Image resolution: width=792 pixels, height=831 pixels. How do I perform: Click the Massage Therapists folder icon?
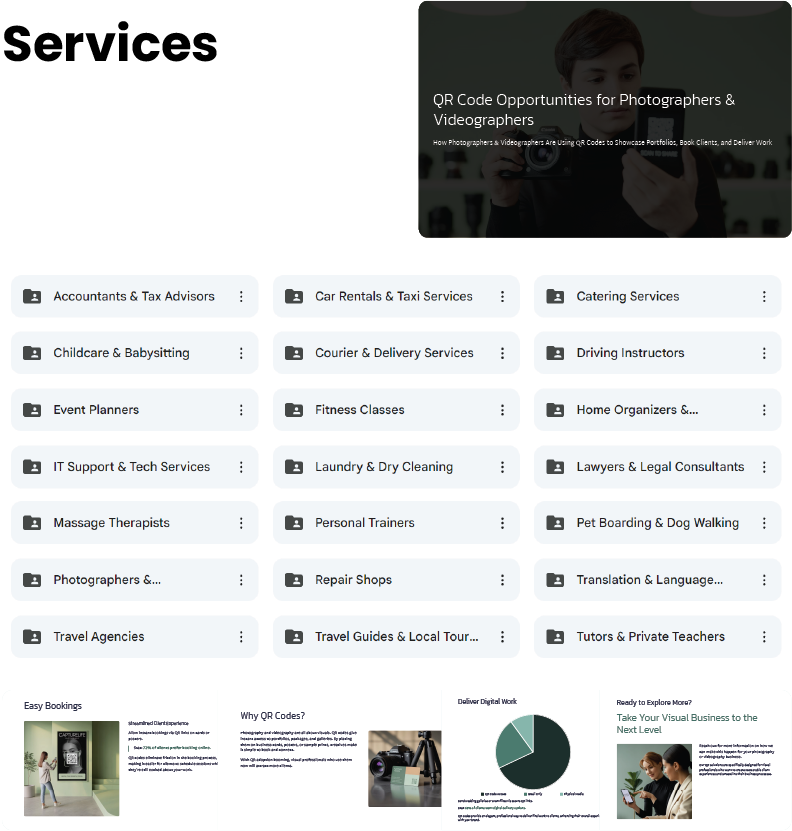click(32, 523)
